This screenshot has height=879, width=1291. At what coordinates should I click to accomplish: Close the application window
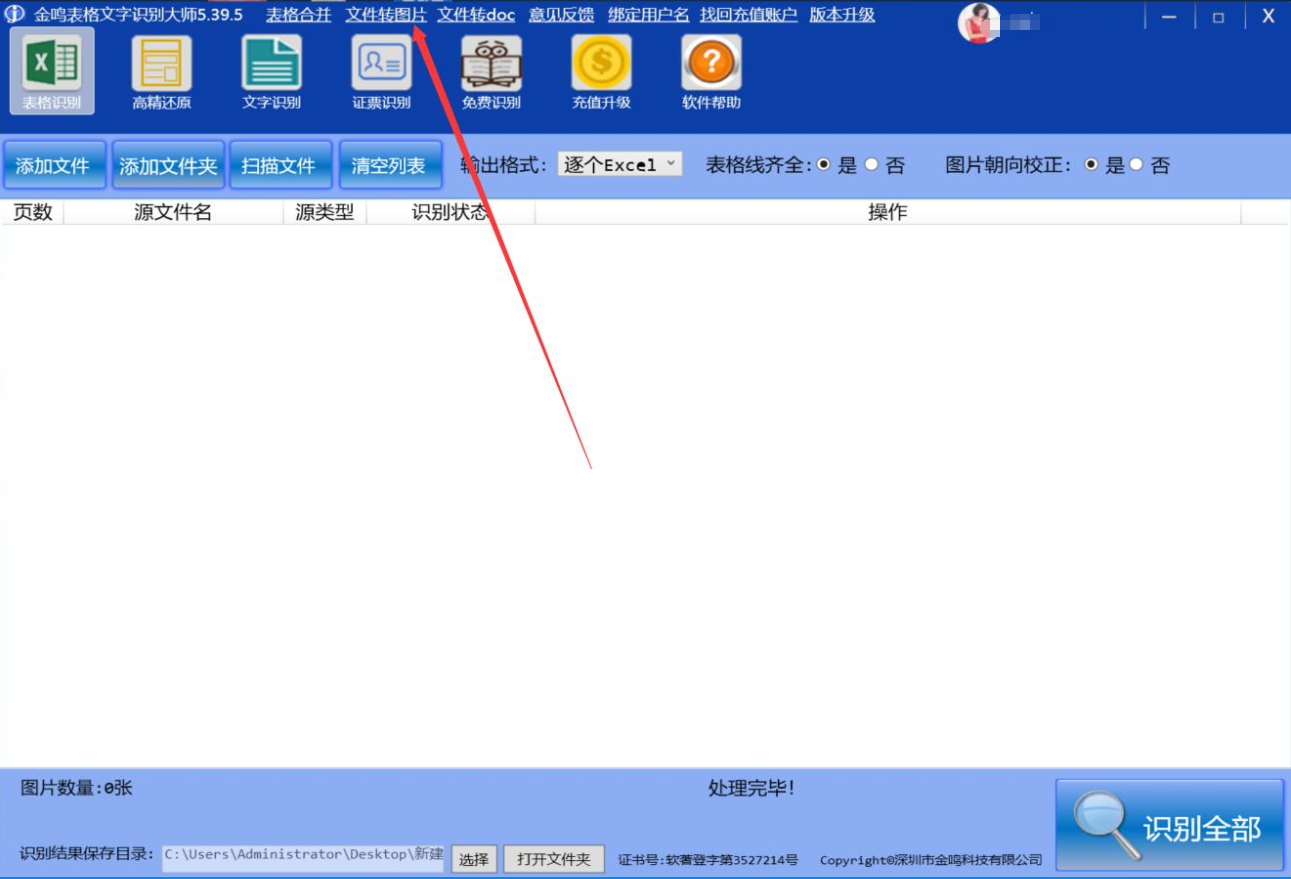point(1268,16)
